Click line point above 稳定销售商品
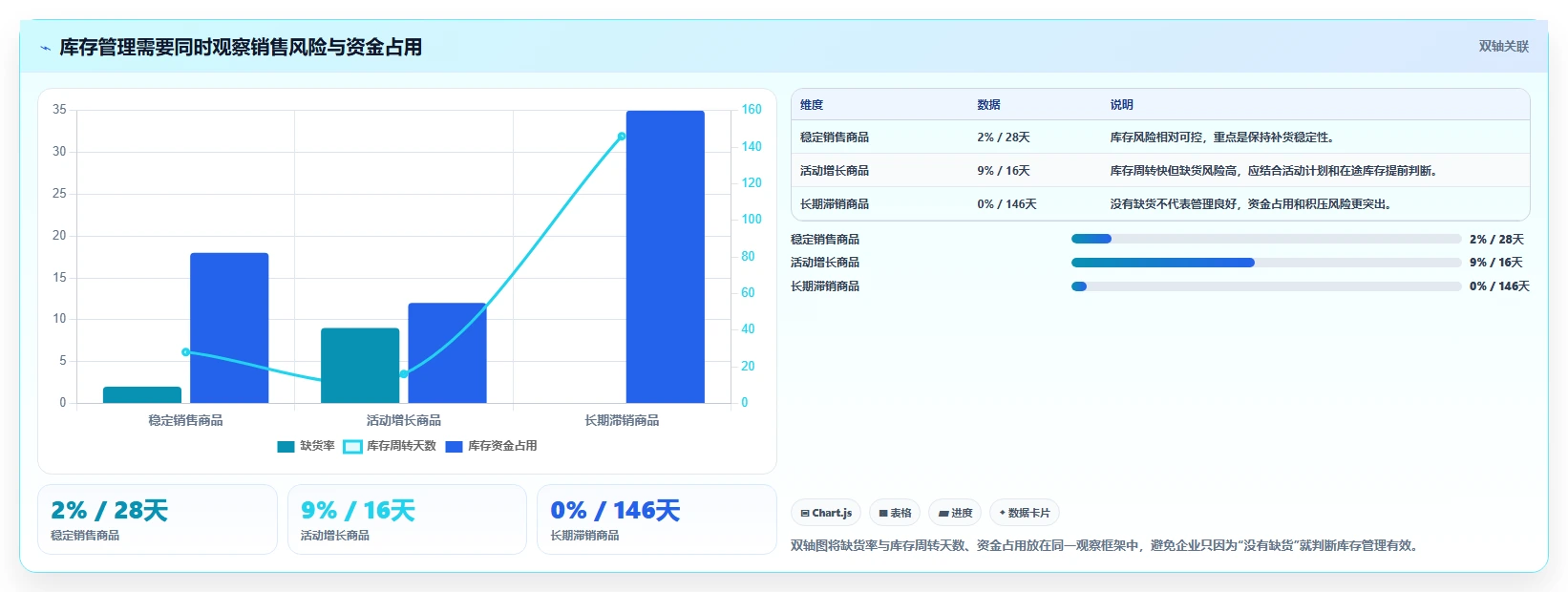Viewport: 1568px width, 592px height. pyautogui.click(x=185, y=352)
